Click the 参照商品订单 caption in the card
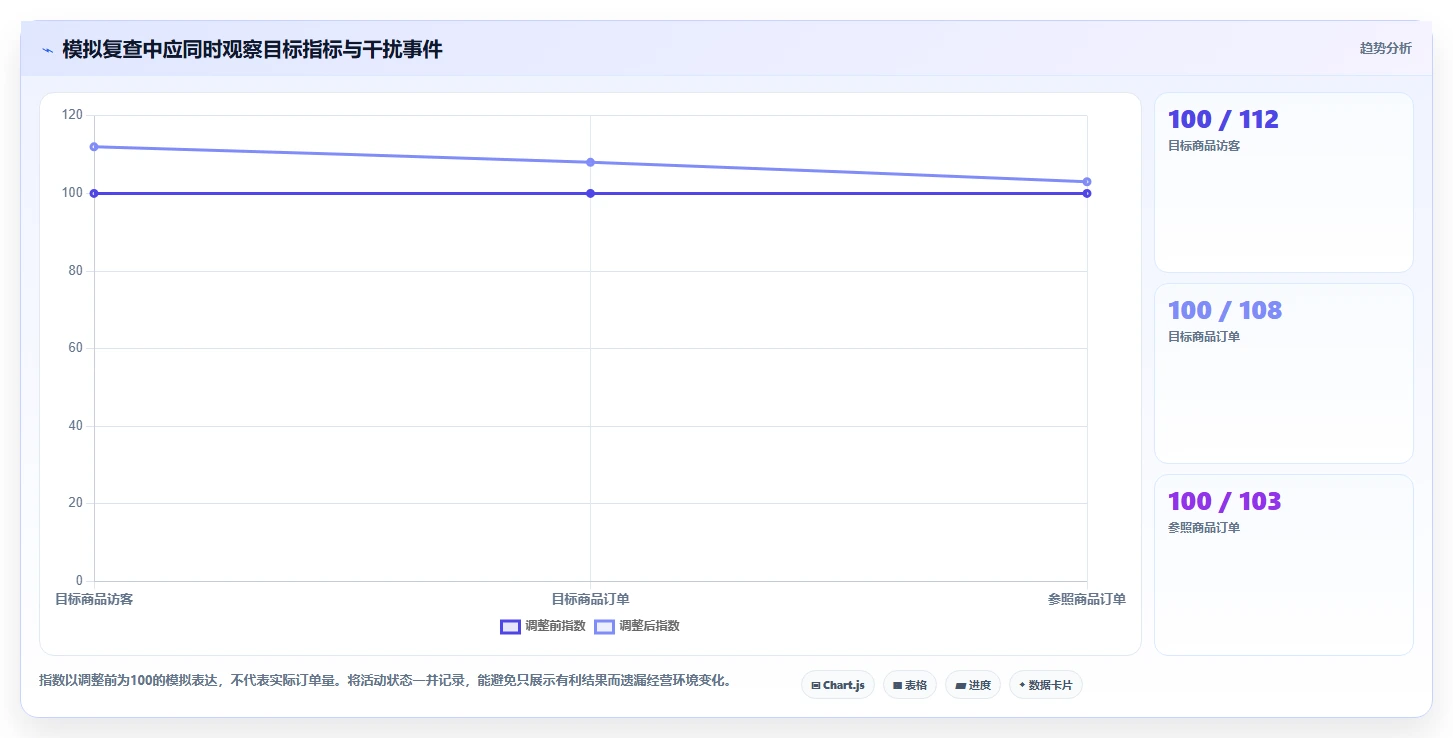This screenshot has height=738, width=1453. [x=1204, y=528]
